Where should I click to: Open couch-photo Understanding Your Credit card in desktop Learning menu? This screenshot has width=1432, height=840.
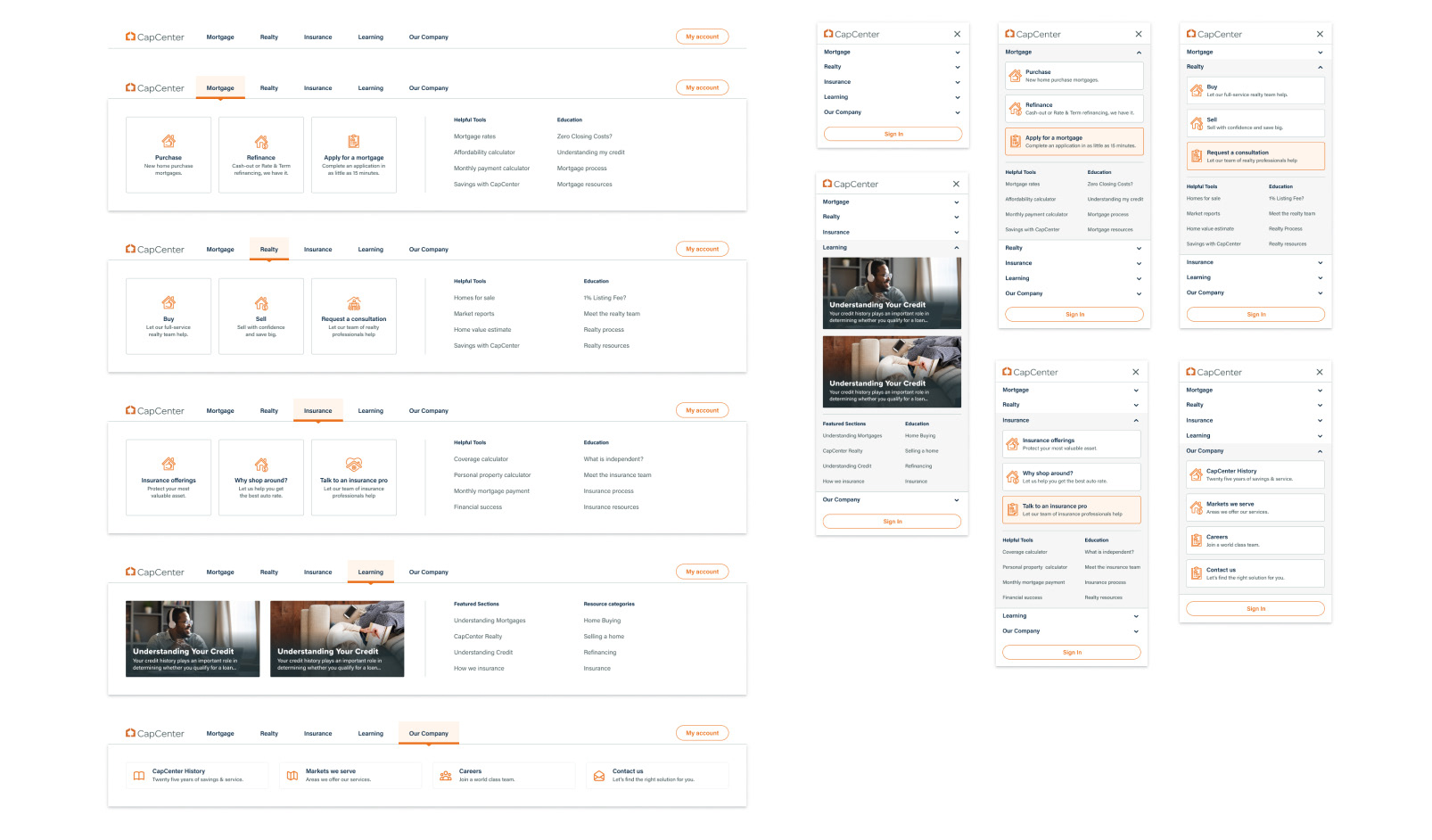pos(337,638)
